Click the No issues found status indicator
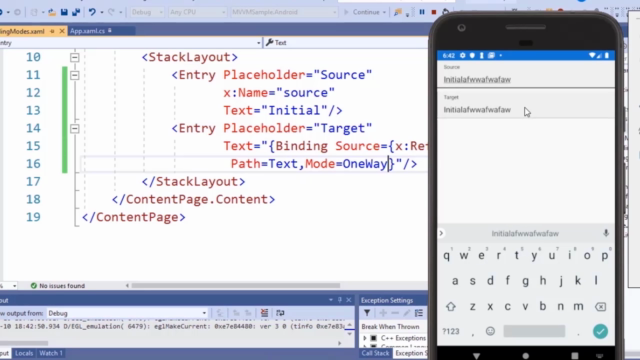This screenshot has width=640, height=360. click(x=58, y=286)
